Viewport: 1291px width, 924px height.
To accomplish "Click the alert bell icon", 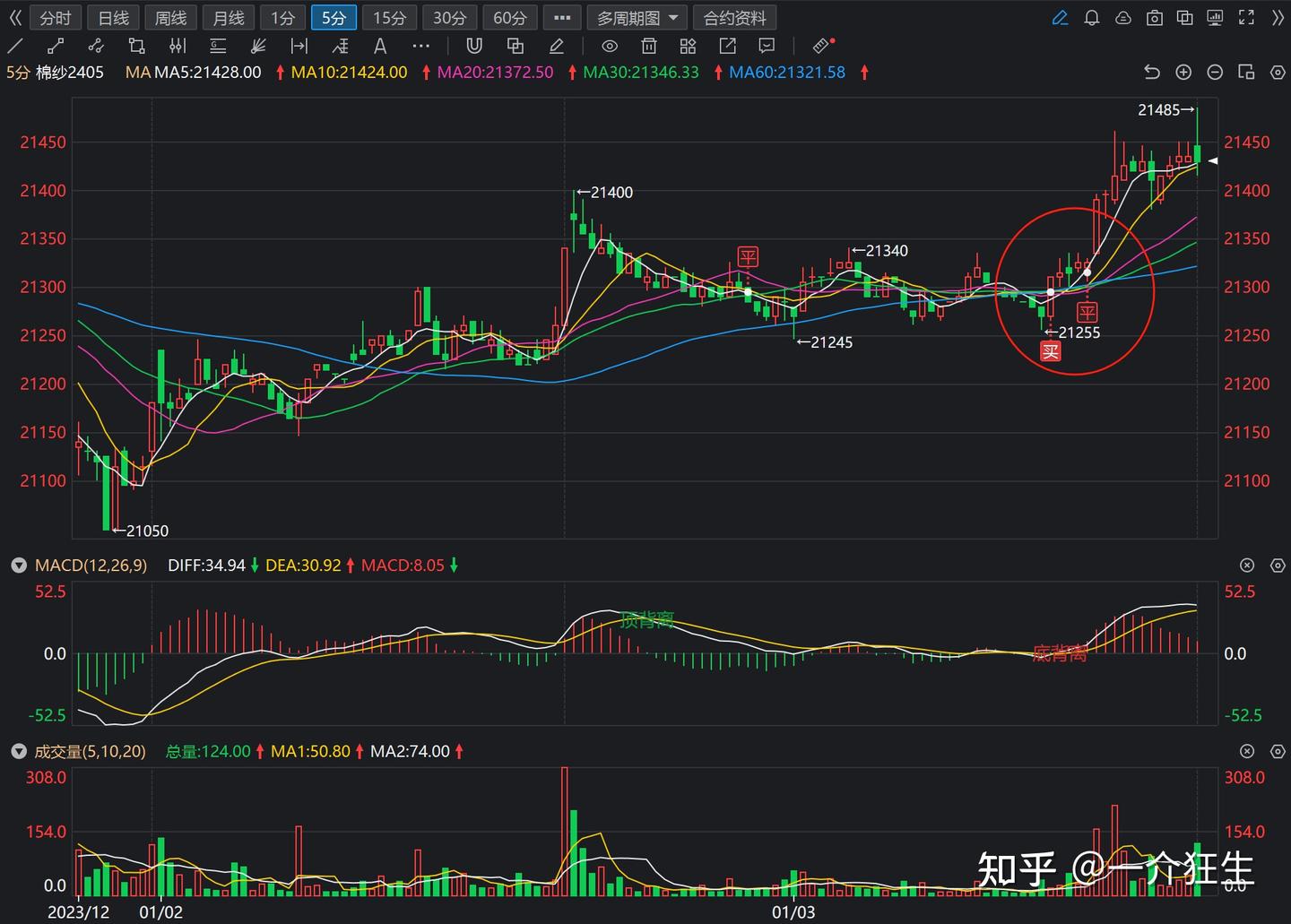I will point(1091,17).
